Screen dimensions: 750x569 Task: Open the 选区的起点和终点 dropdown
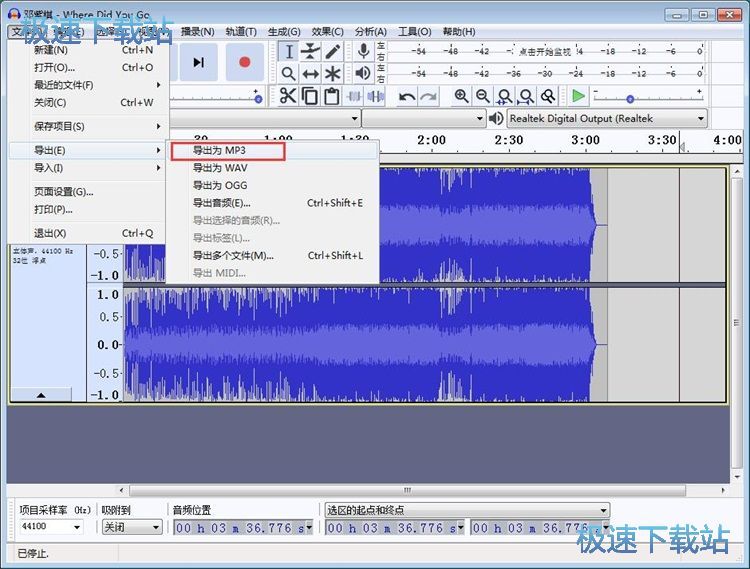click(467, 510)
